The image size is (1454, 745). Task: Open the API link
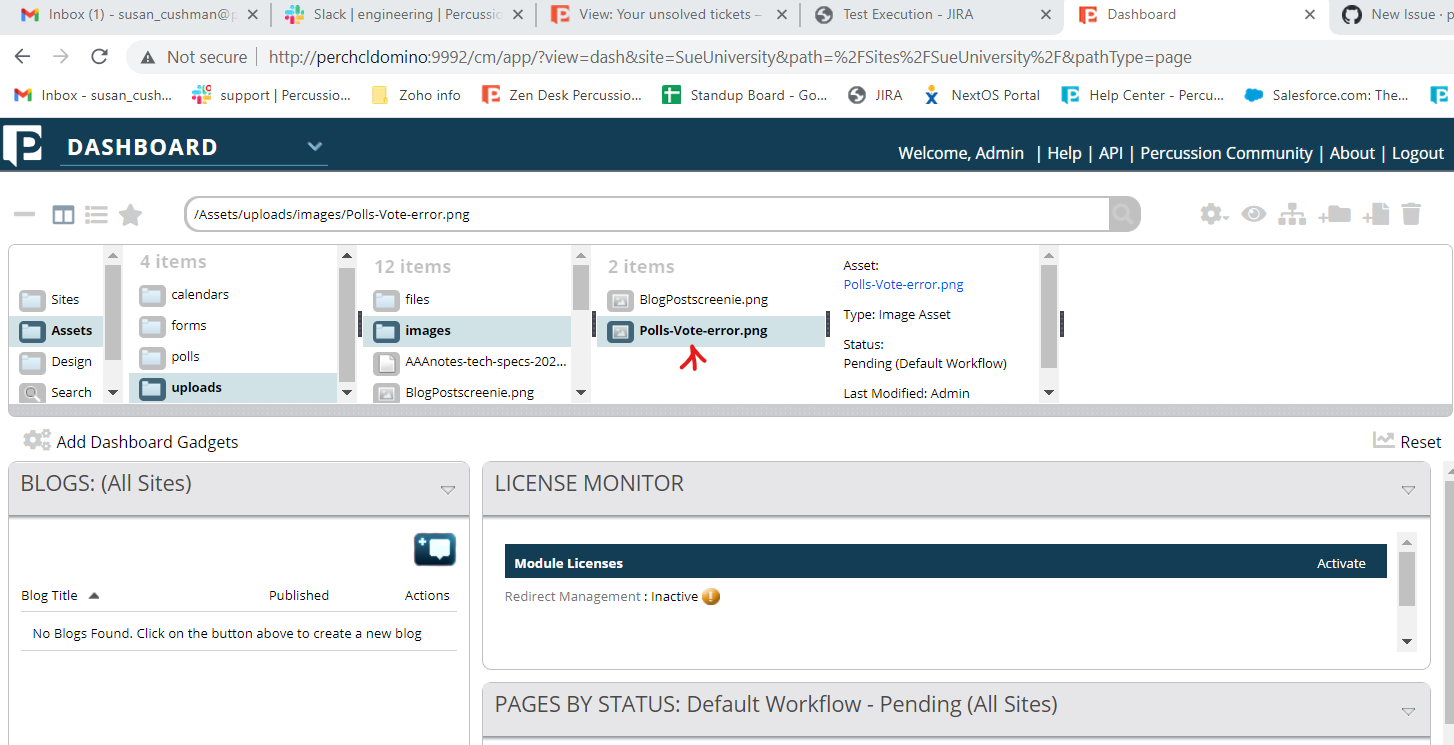tap(1110, 153)
